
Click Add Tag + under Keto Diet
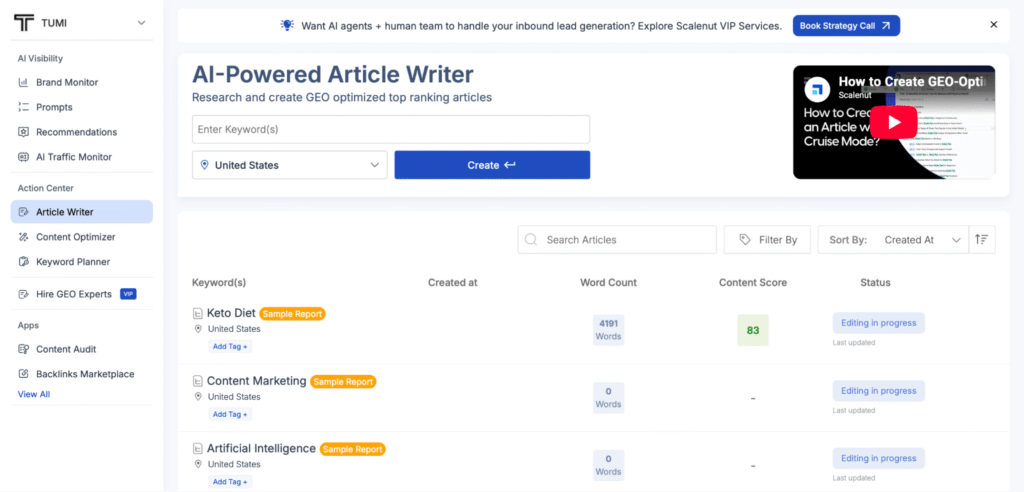tap(230, 346)
